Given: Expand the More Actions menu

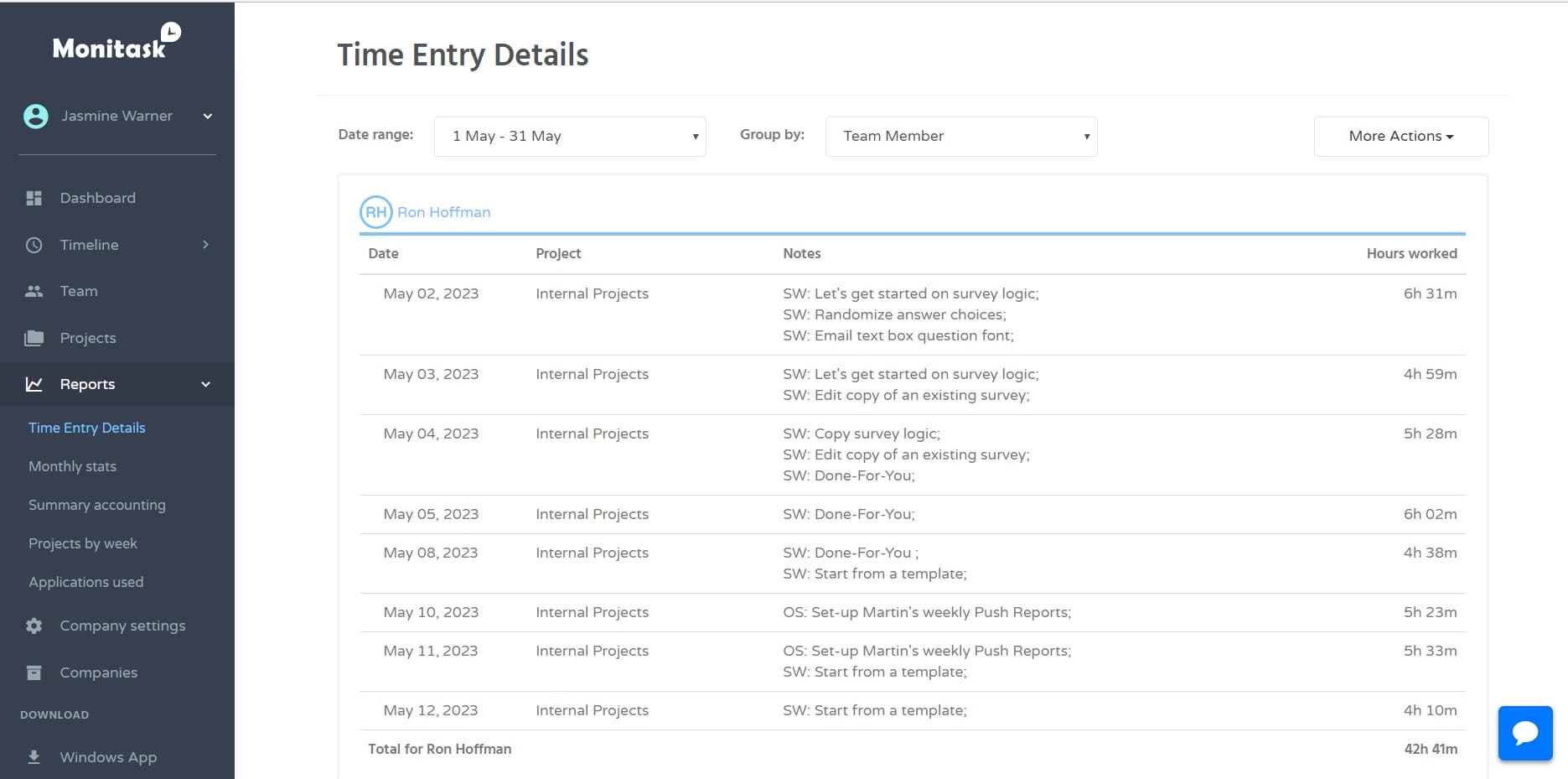Looking at the screenshot, I should 1400,137.
